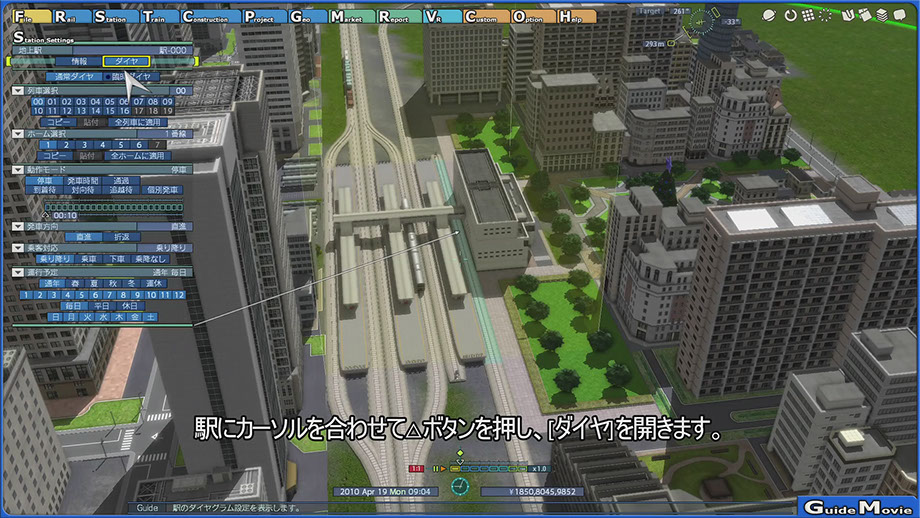Click the teal clock icon
This screenshot has height=518, width=920.
click(460, 486)
